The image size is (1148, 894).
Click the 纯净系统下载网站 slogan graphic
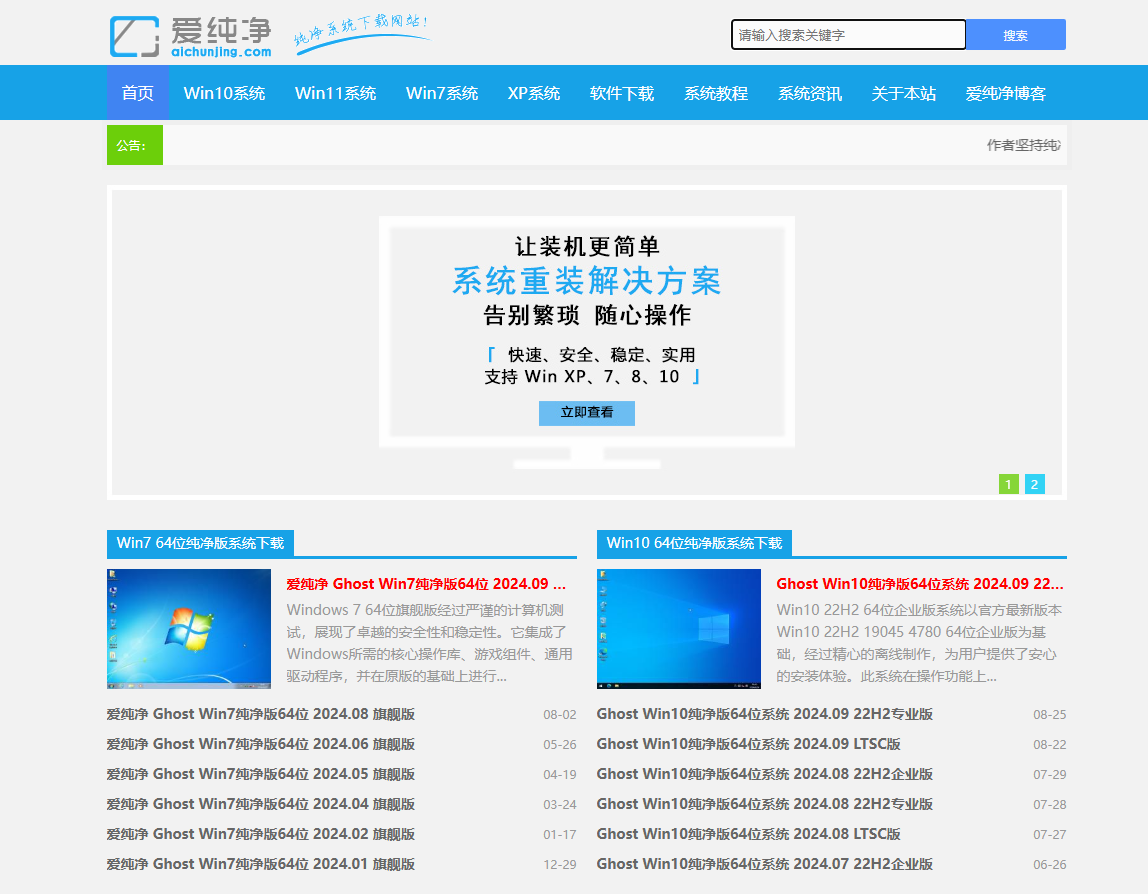(x=362, y=32)
